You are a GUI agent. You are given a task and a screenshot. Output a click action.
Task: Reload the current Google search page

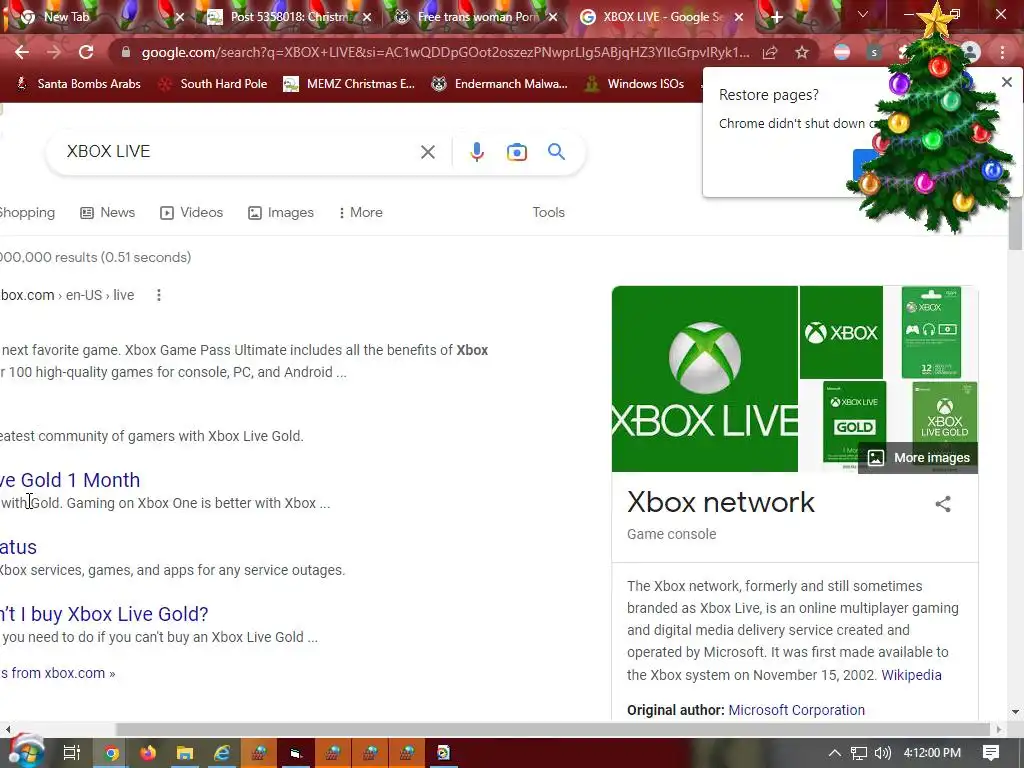pos(86,52)
